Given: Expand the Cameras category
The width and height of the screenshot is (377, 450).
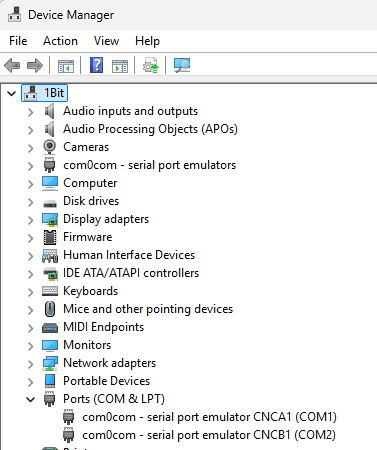Looking at the screenshot, I should pyautogui.click(x=31, y=148).
